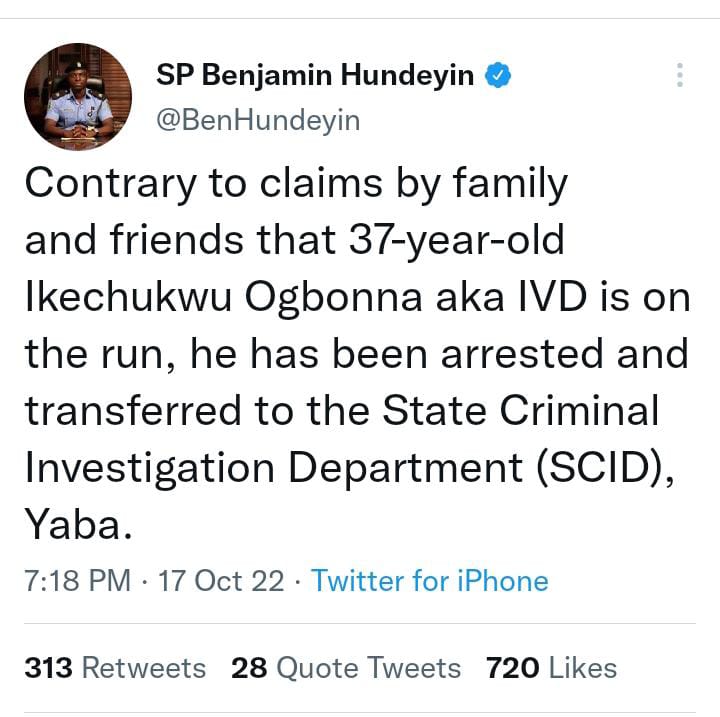
Task: Click the 7:18 PM timestamp
Action: pos(77,581)
